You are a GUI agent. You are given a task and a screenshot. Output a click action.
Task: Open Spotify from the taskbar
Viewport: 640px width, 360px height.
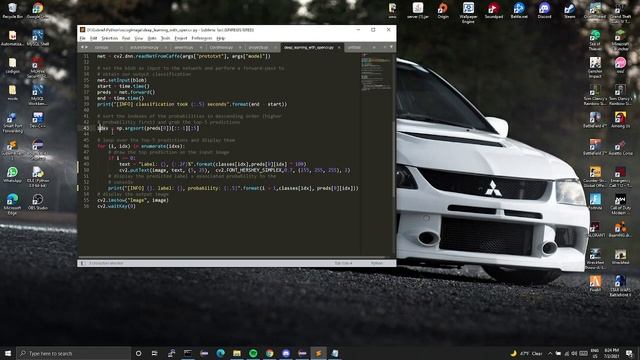[x=253, y=353]
